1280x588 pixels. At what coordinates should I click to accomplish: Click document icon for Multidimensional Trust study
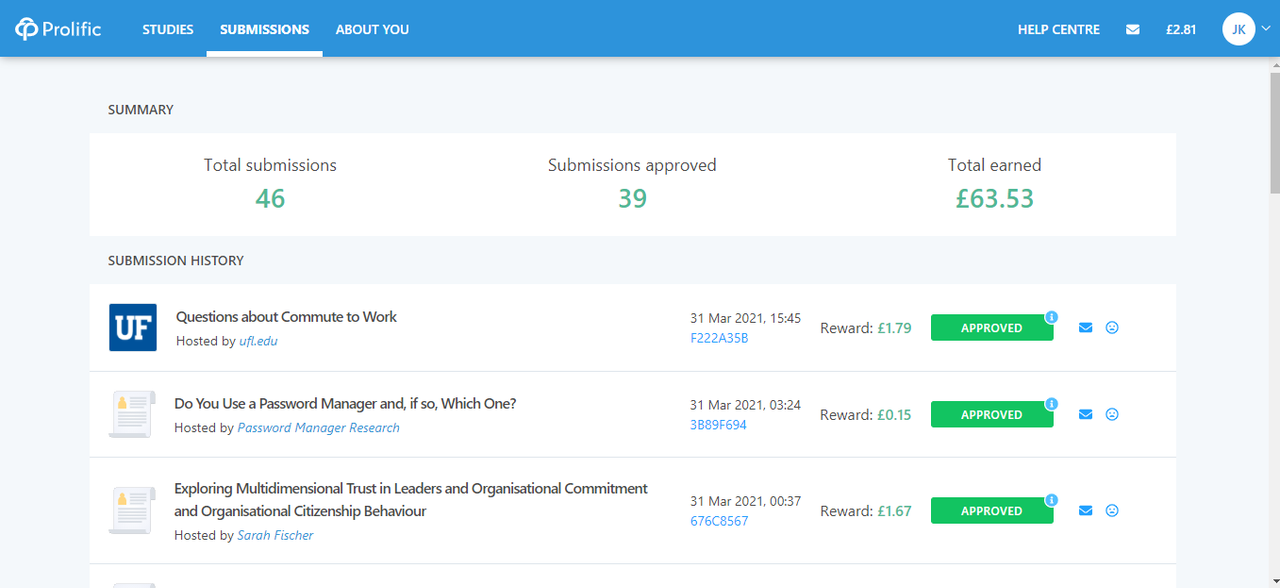pos(132,510)
